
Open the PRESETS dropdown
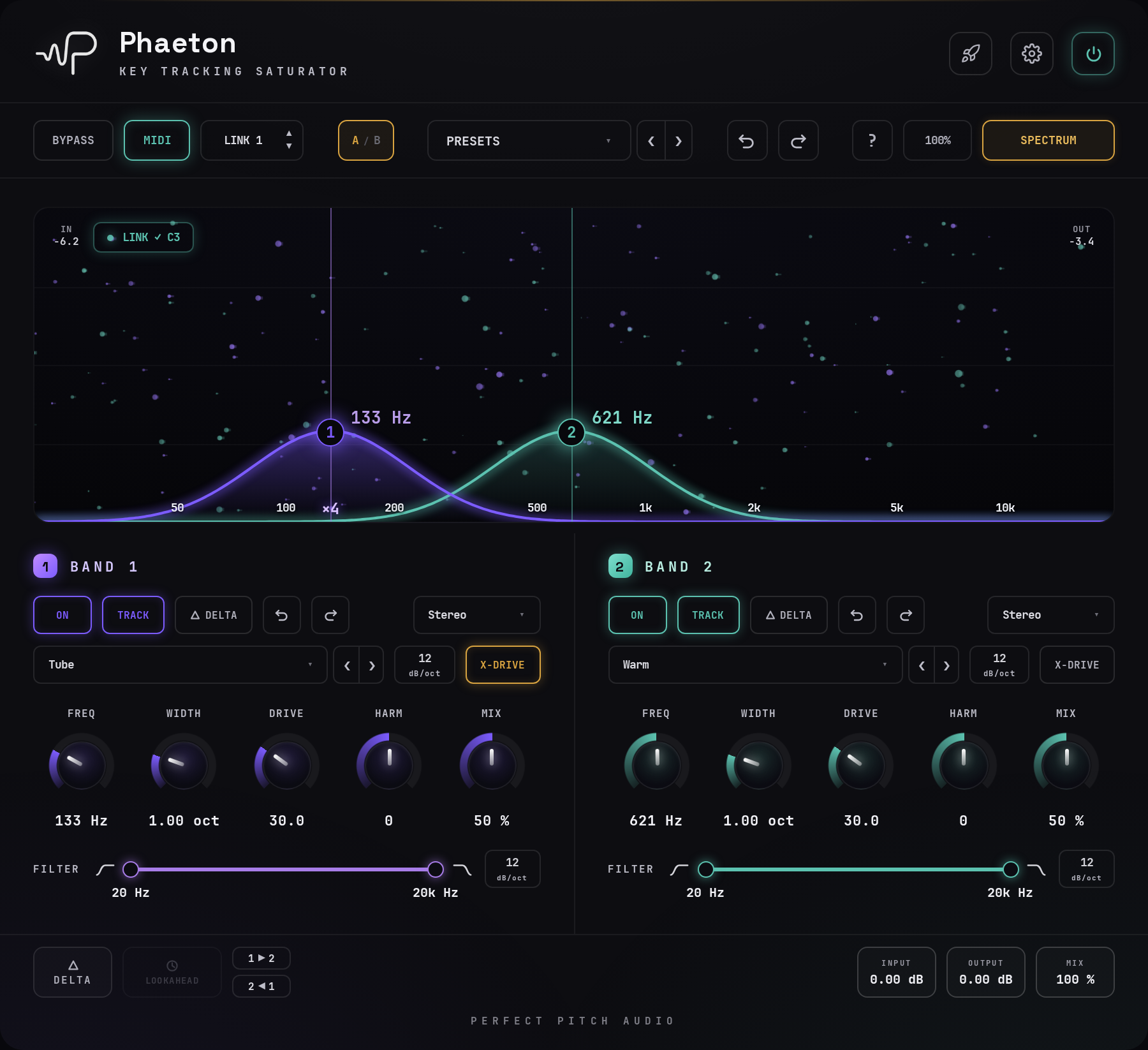(529, 140)
